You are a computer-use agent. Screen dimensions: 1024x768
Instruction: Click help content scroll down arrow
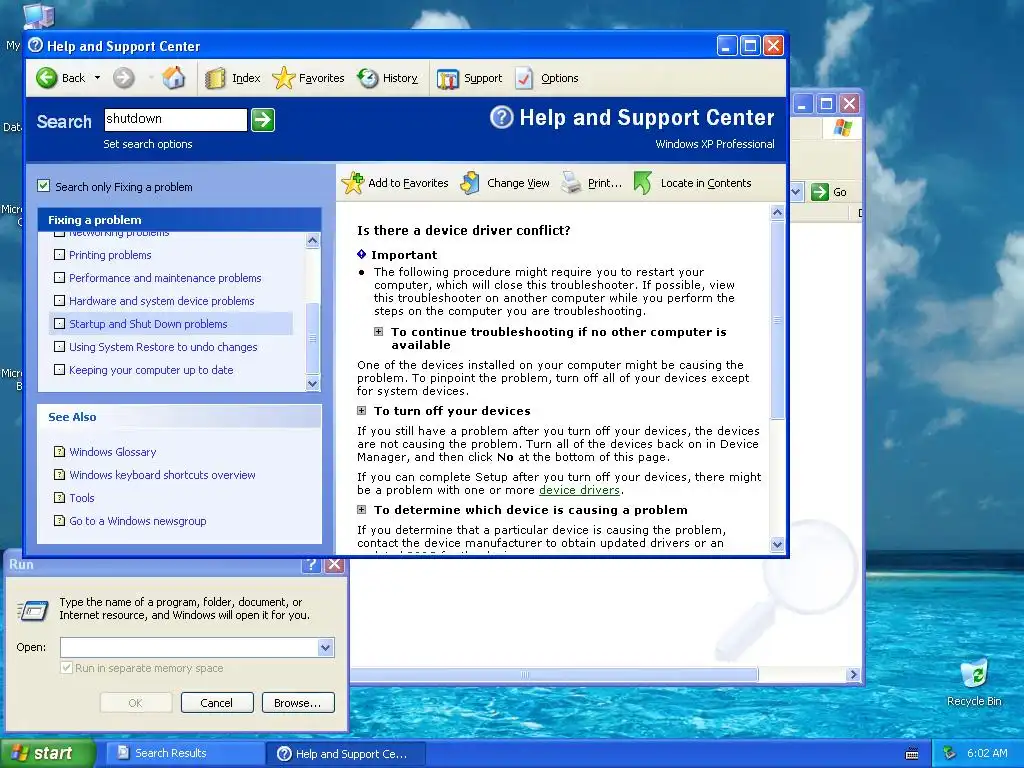[777, 544]
